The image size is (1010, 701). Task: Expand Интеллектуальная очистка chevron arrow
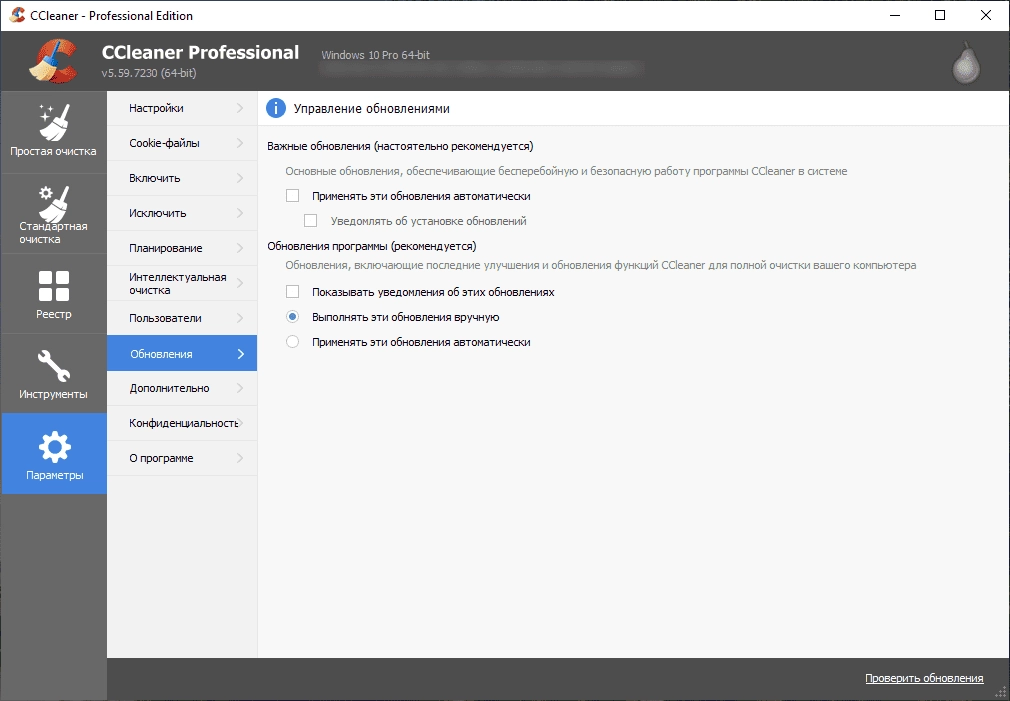click(x=240, y=283)
